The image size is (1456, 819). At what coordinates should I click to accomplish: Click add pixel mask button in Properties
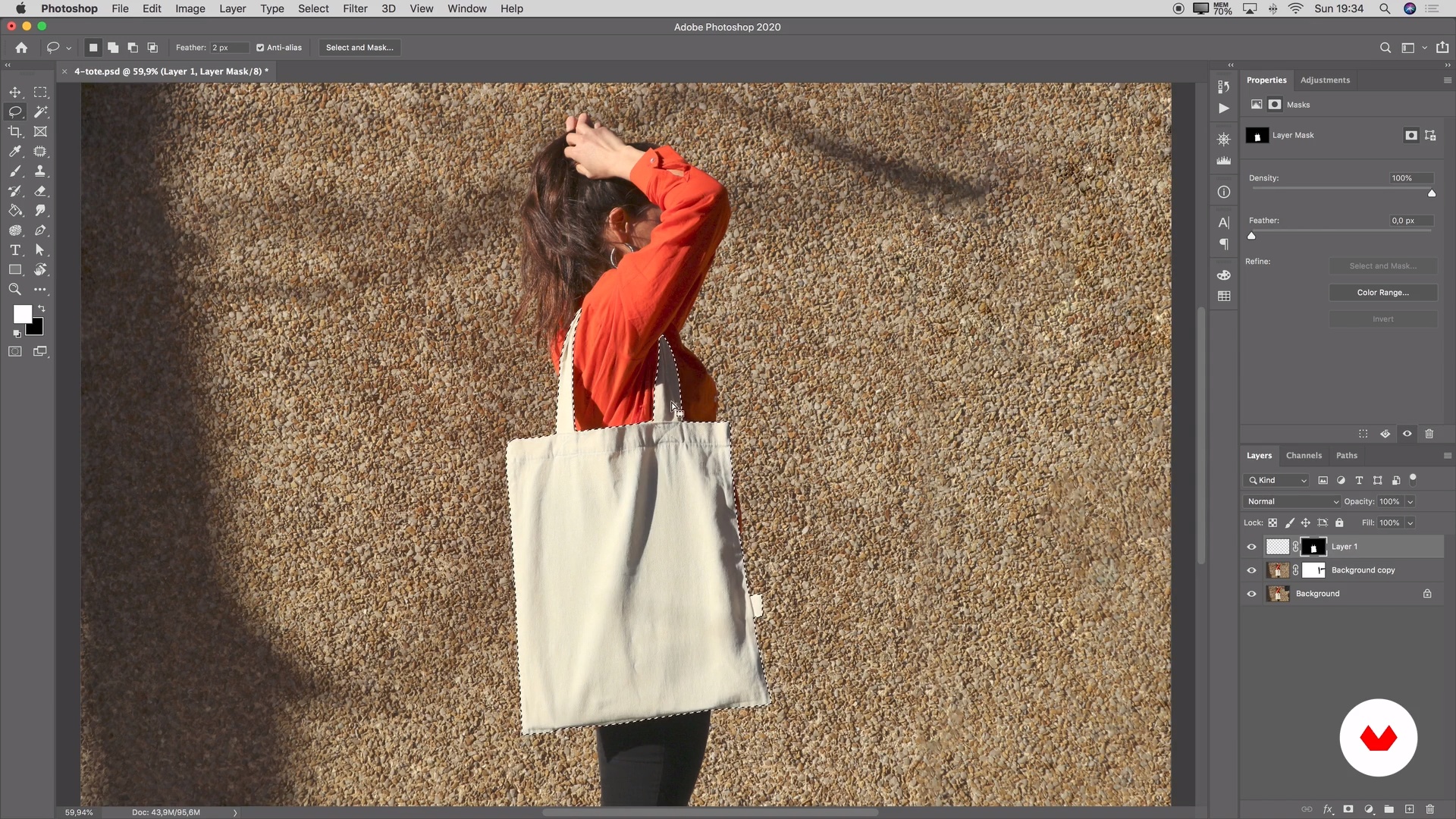(1410, 135)
